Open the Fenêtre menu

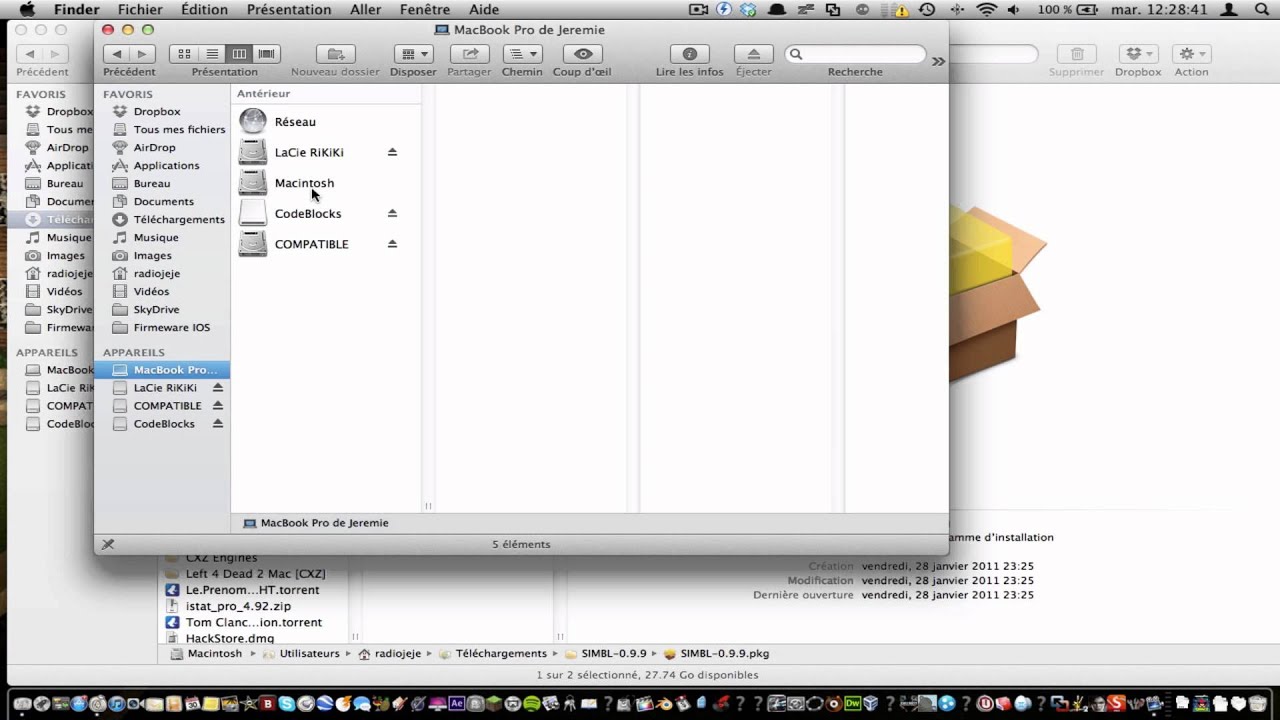point(424,10)
